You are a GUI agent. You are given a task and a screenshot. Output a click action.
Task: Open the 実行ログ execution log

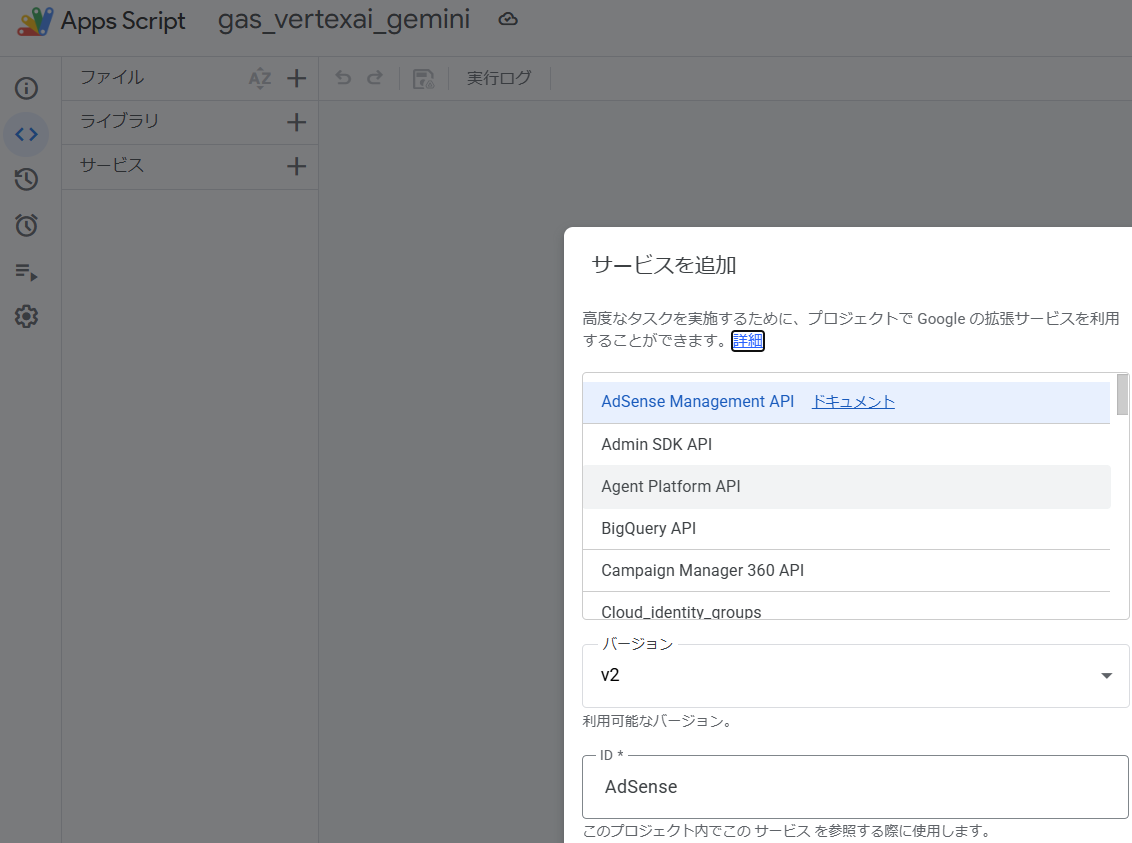click(x=499, y=78)
